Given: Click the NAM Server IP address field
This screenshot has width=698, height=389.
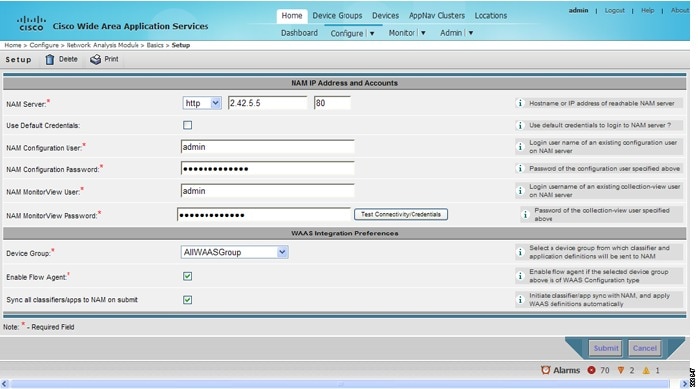Looking at the screenshot, I should (x=267, y=103).
